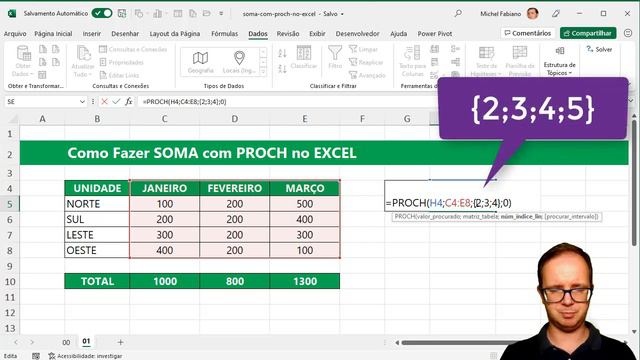Select sheet tab 01
640x360 pixels.
[x=86, y=341]
